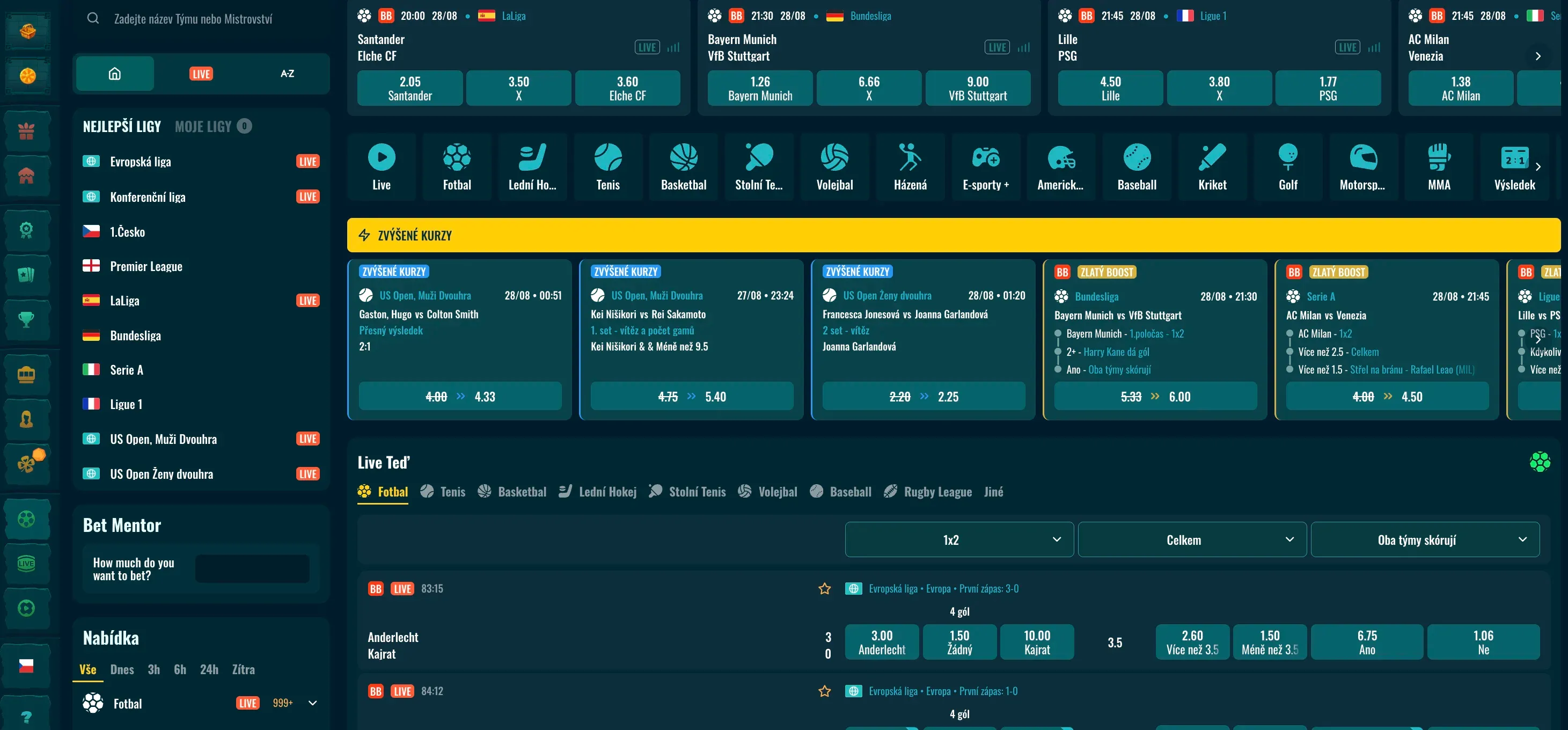Open the Kriket sport category tile

pos(1213,167)
